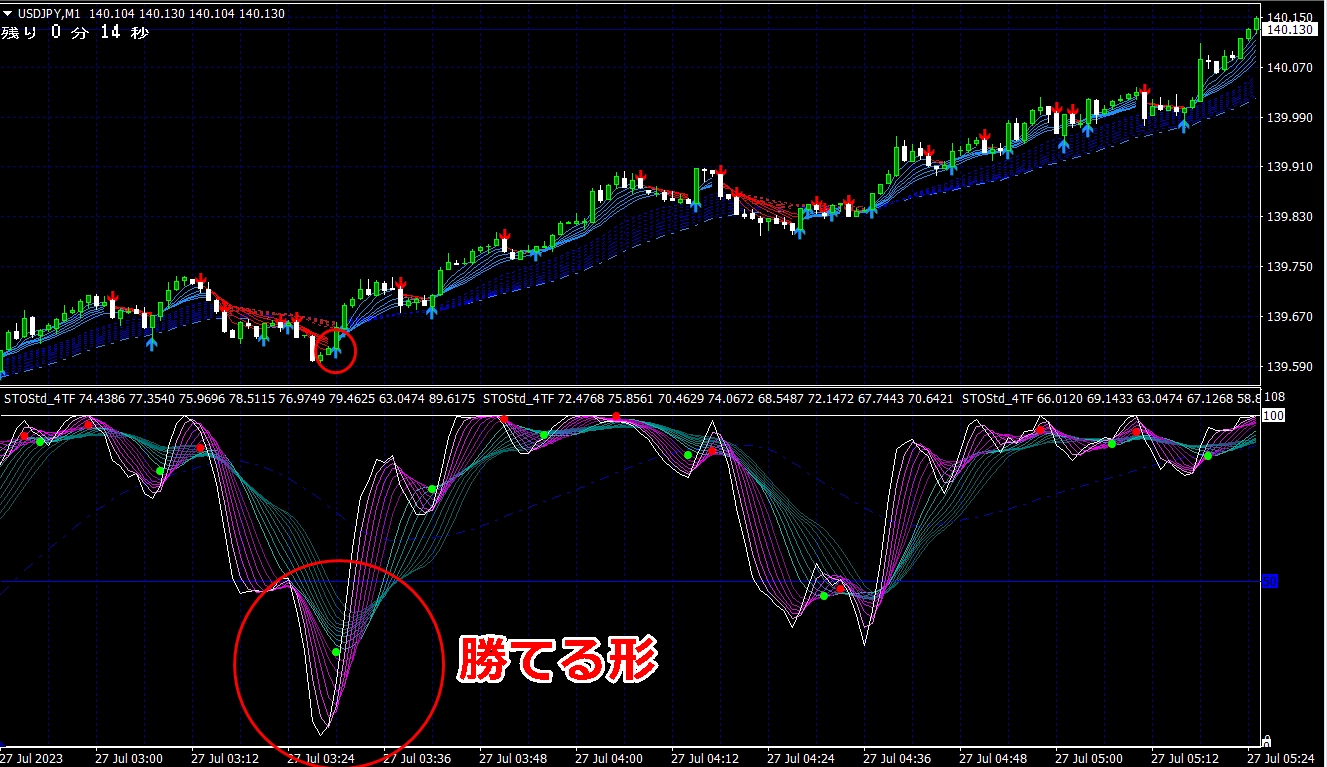Screen dimensions: 1327x767
Task: Click the 139.590 price axis label
Action: (x=1289, y=367)
